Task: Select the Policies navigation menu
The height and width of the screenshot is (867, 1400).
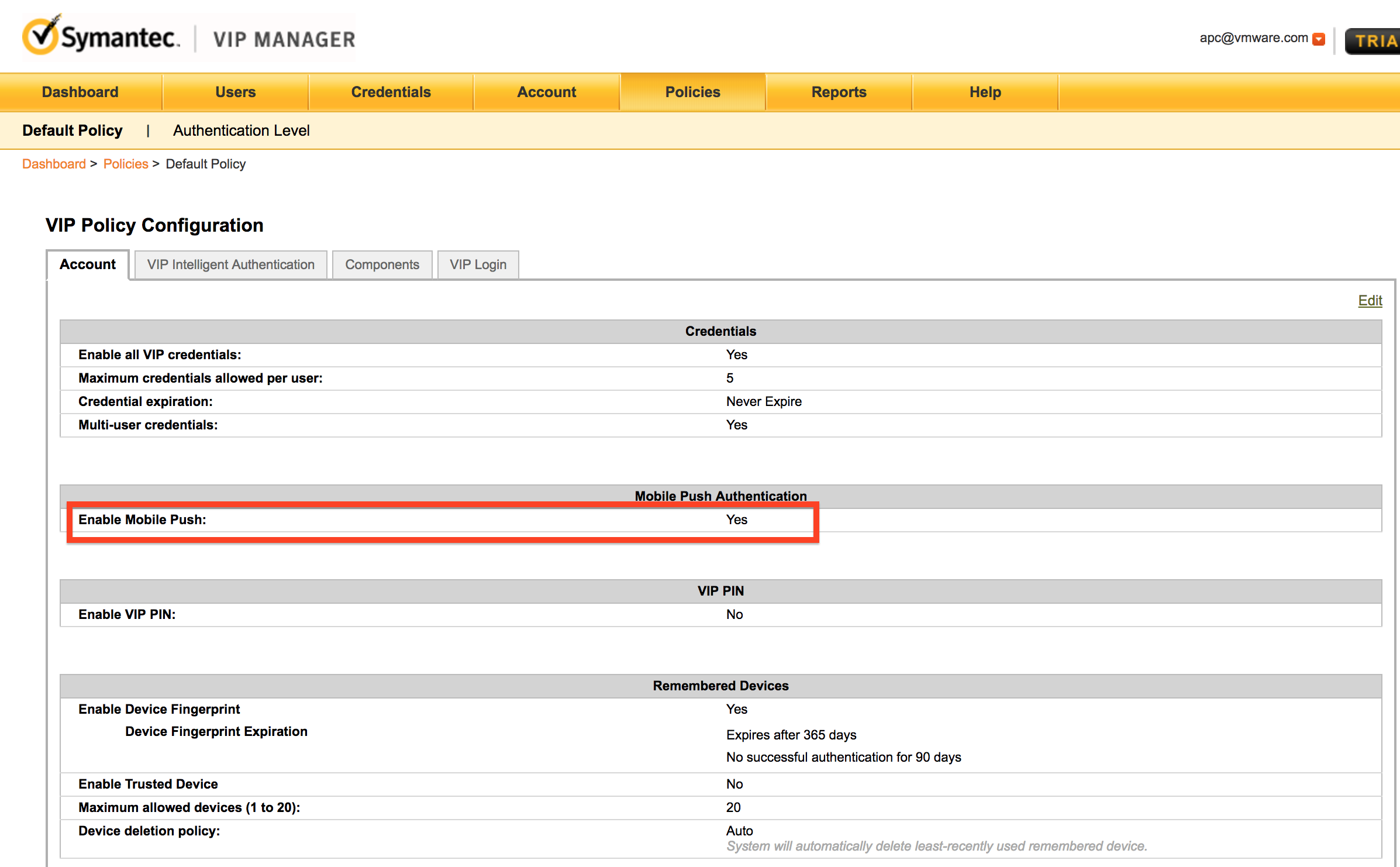Action: (x=692, y=92)
